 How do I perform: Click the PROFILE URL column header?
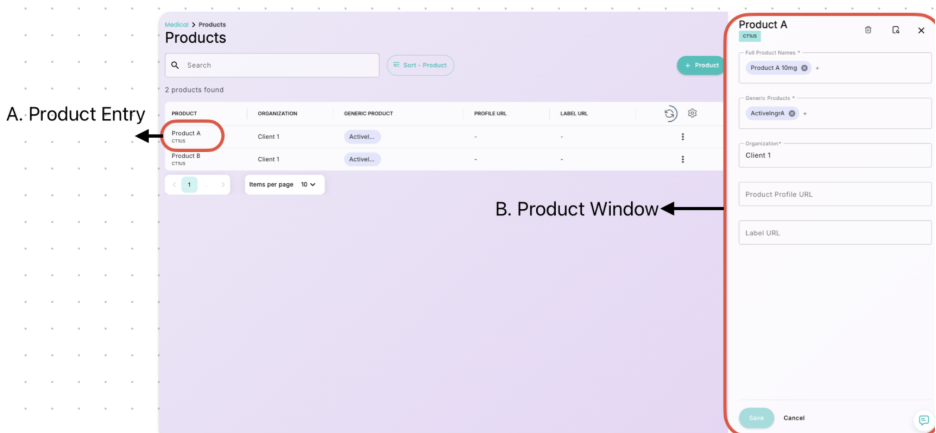[x=490, y=113]
